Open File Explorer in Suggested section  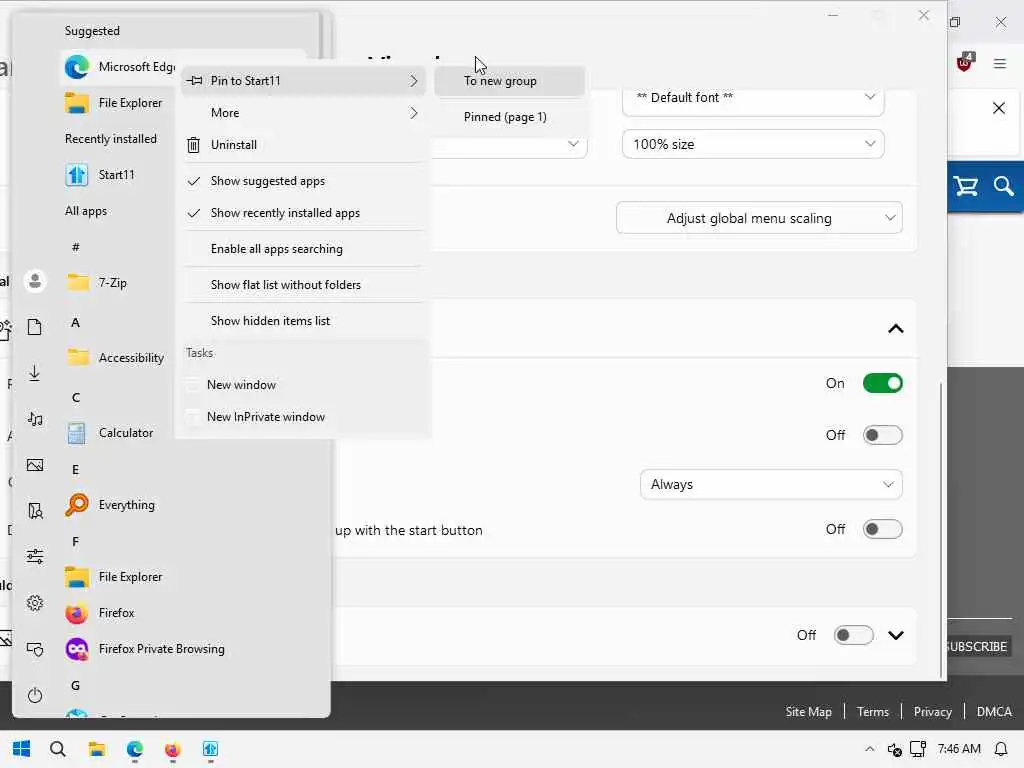tap(114, 103)
